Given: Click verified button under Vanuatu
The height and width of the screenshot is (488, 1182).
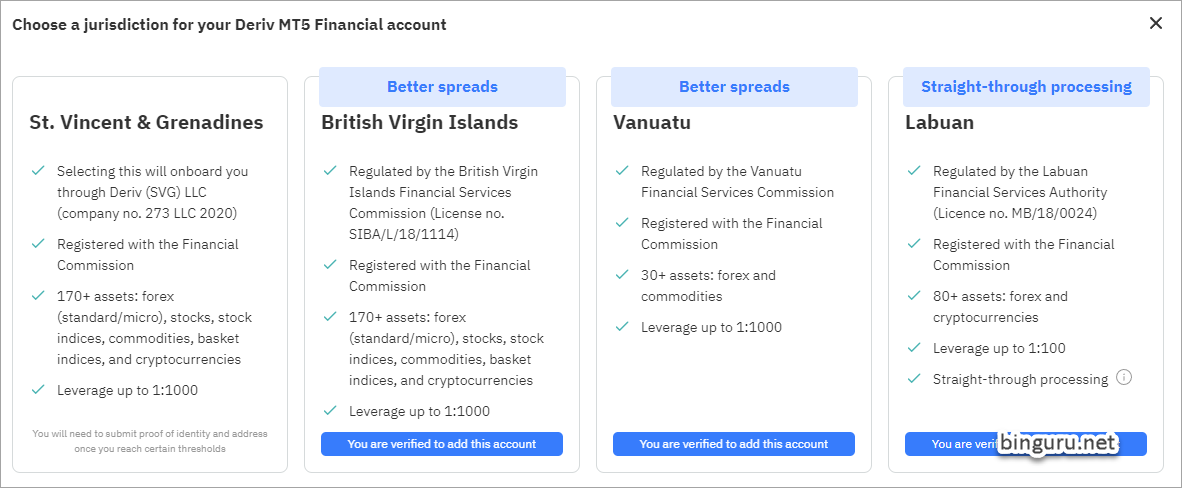Looking at the screenshot, I should pos(733,443).
